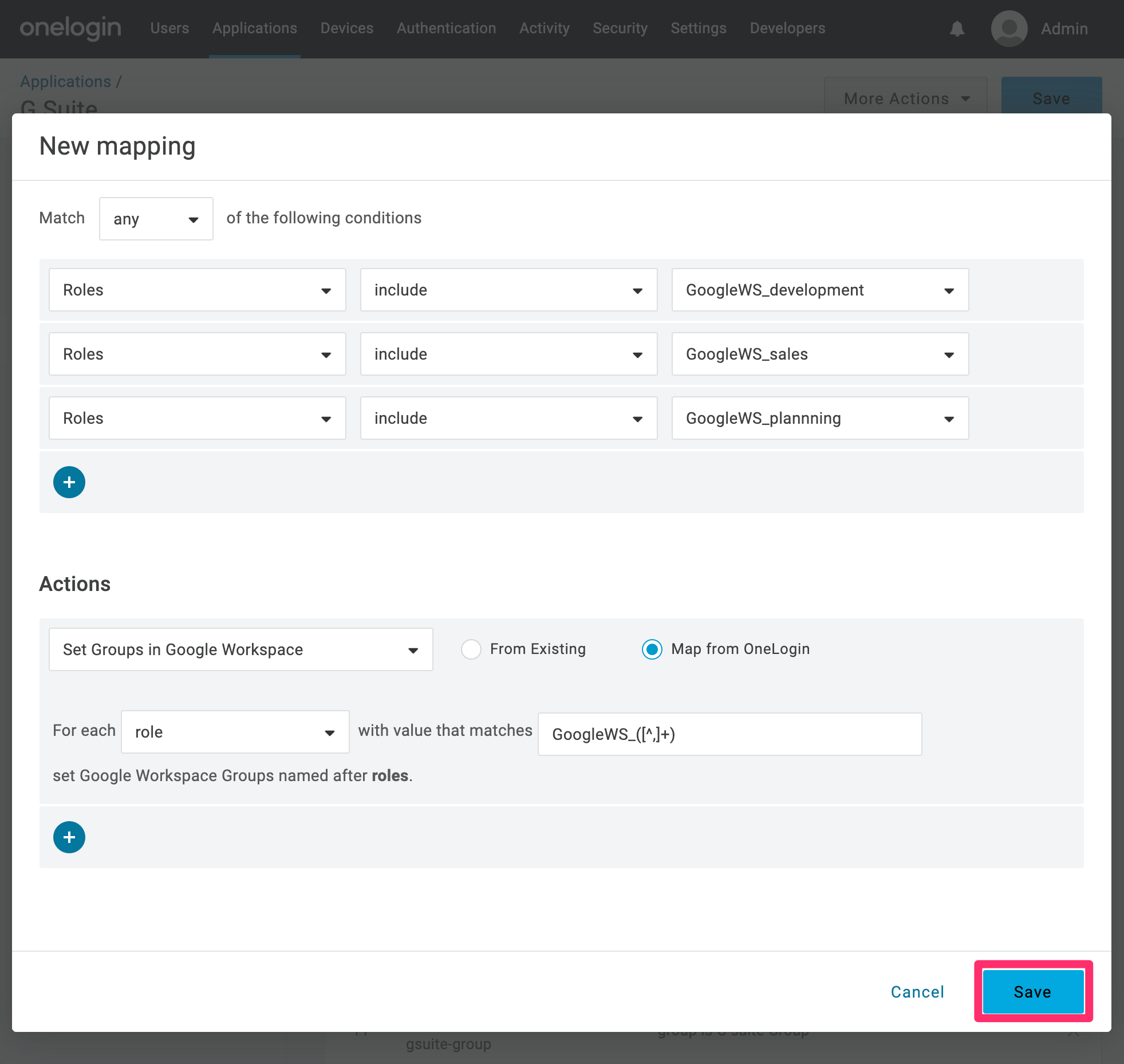The height and width of the screenshot is (1064, 1124).
Task: Open the Authentication menu
Action: [447, 28]
